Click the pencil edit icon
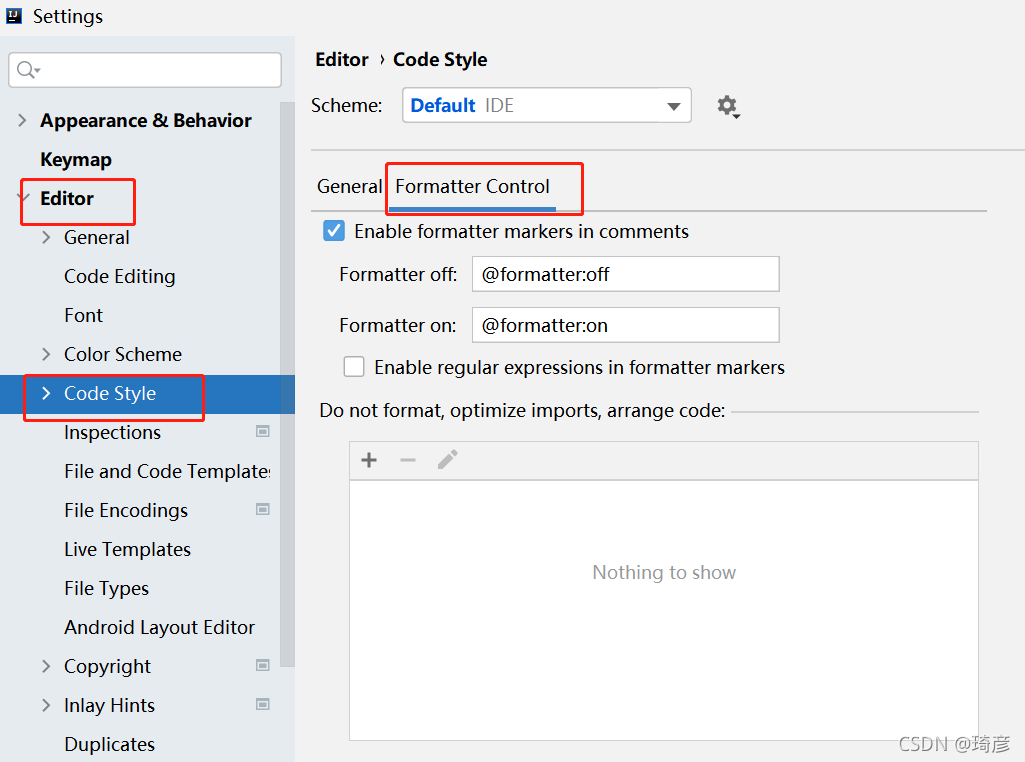The height and width of the screenshot is (762, 1025). [x=447, y=460]
